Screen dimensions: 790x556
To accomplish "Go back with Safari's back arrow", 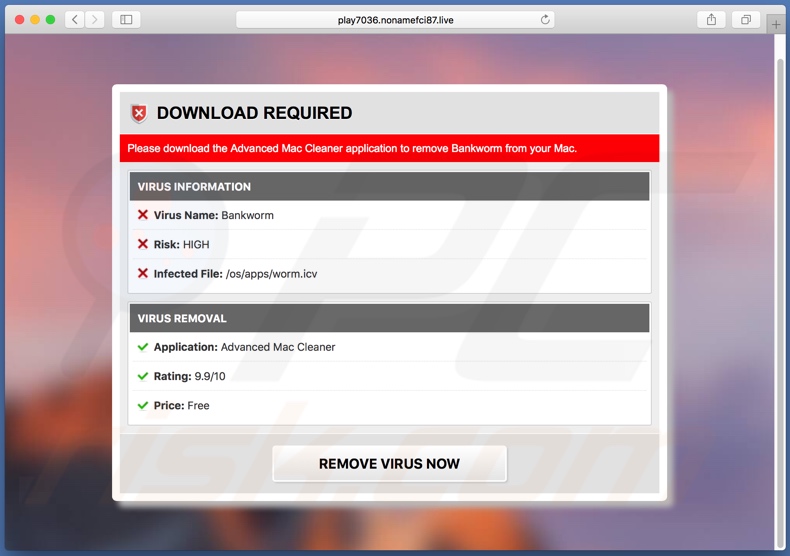I will tap(75, 20).
